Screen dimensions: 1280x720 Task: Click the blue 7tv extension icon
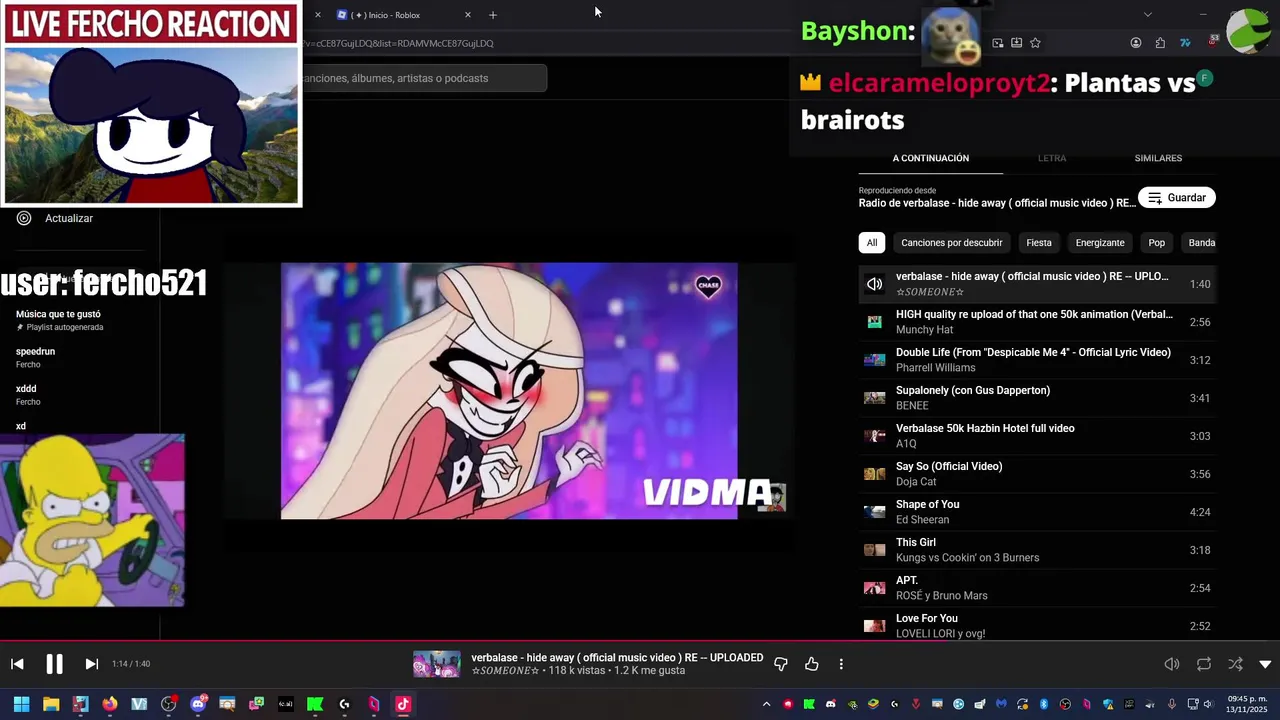coord(1185,43)
